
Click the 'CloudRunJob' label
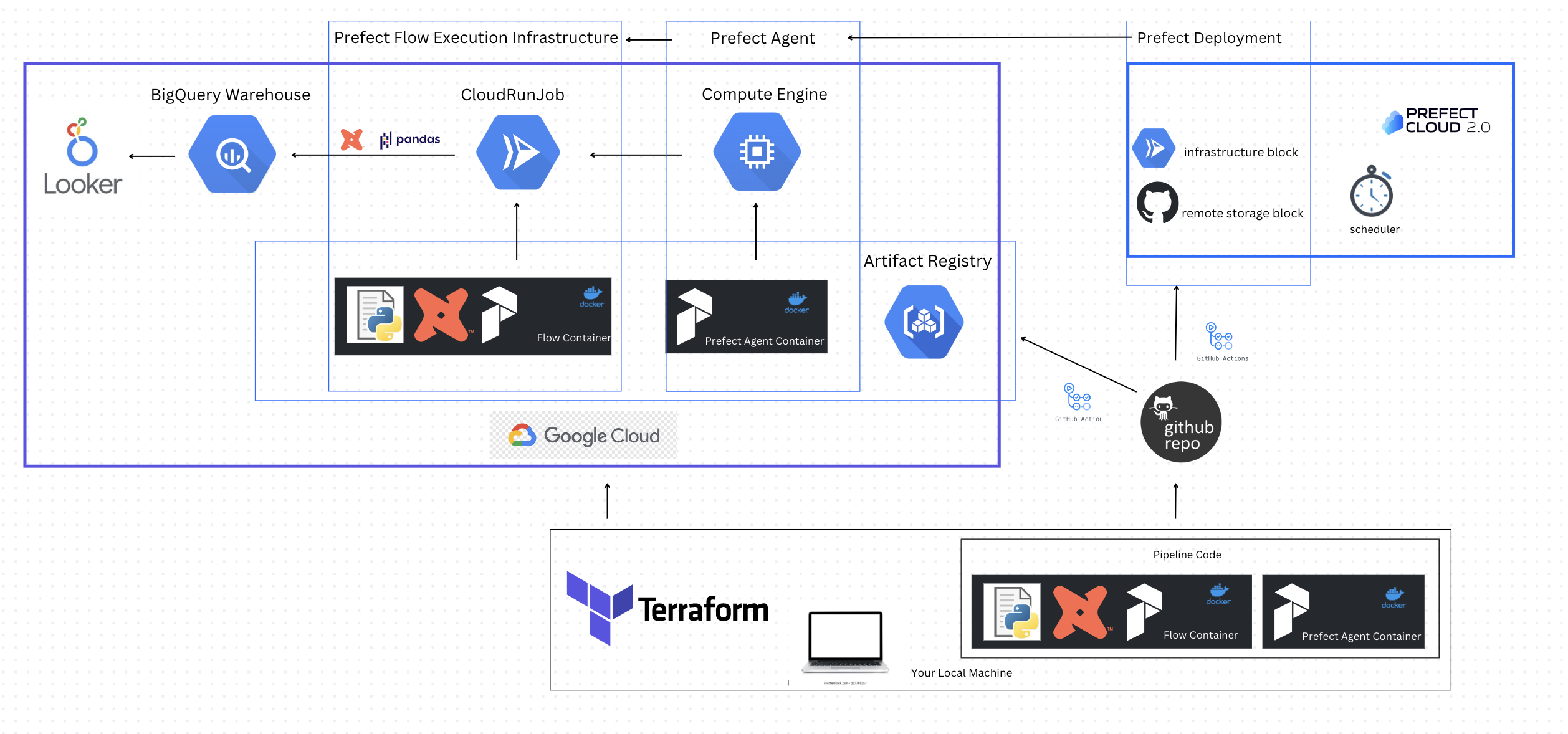pyautogui.click(x=512, y=95)
